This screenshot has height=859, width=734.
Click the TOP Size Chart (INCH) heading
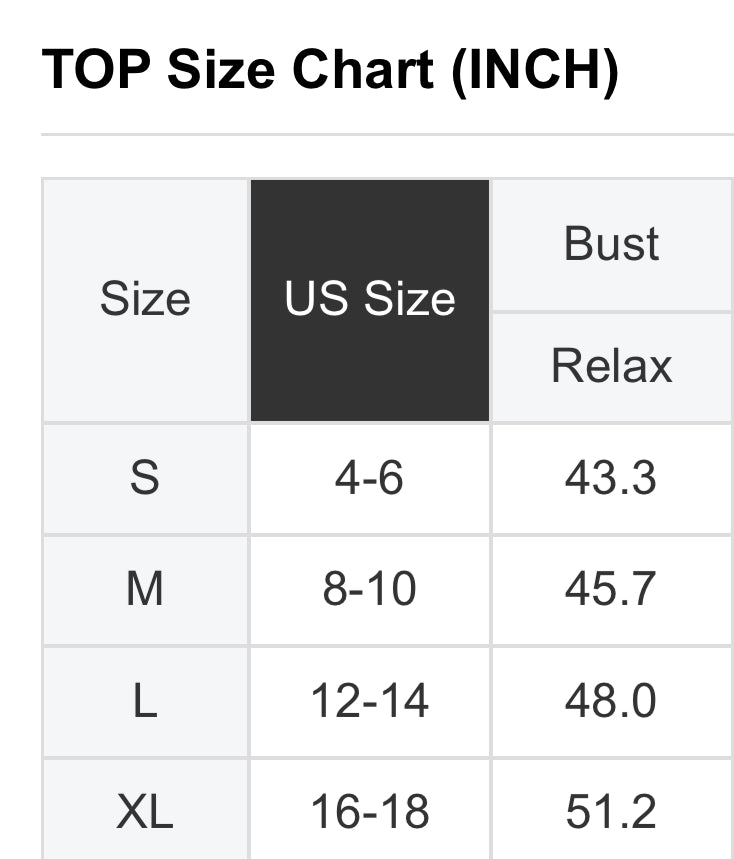coord(330,70)
